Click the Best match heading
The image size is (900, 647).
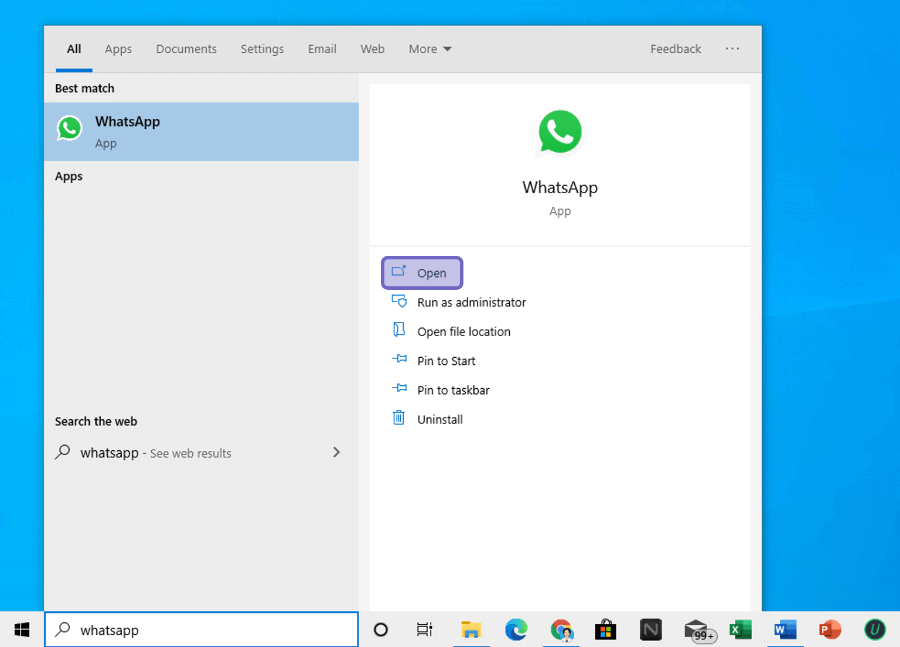pos(85,88)
